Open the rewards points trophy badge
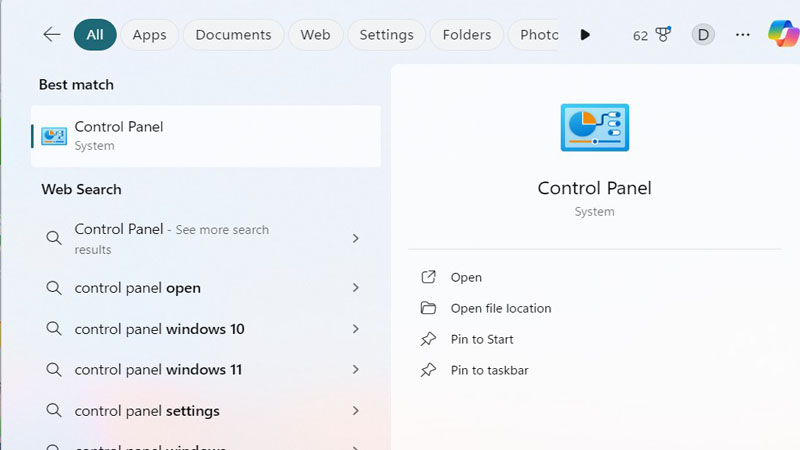800x450 pixels. [x=652, y=35]
